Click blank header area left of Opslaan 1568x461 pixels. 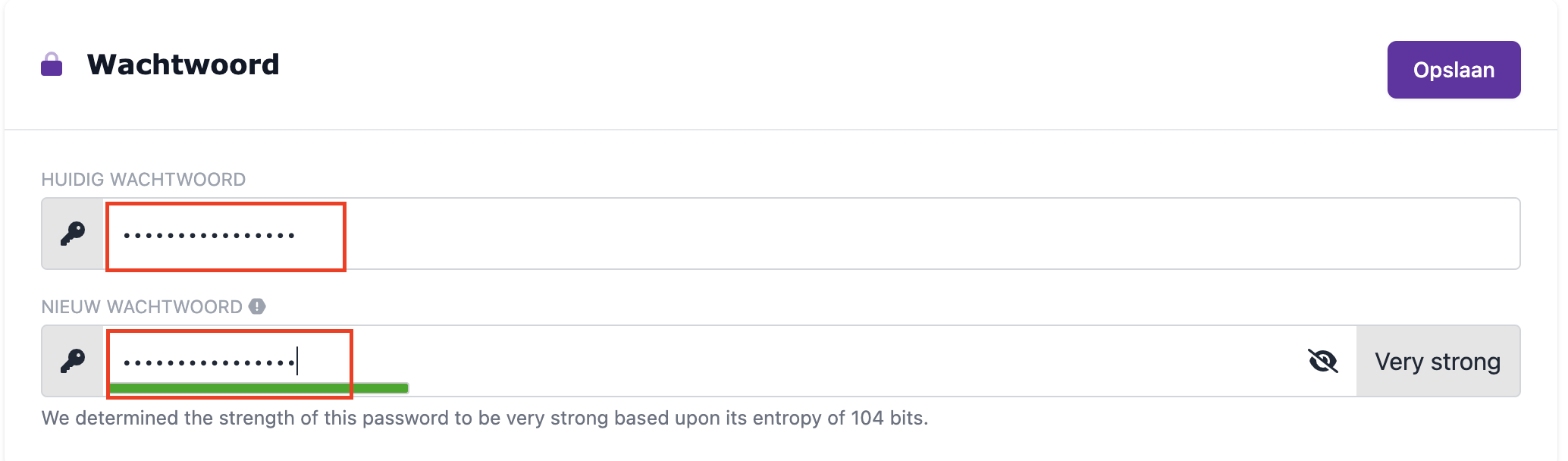834,68
